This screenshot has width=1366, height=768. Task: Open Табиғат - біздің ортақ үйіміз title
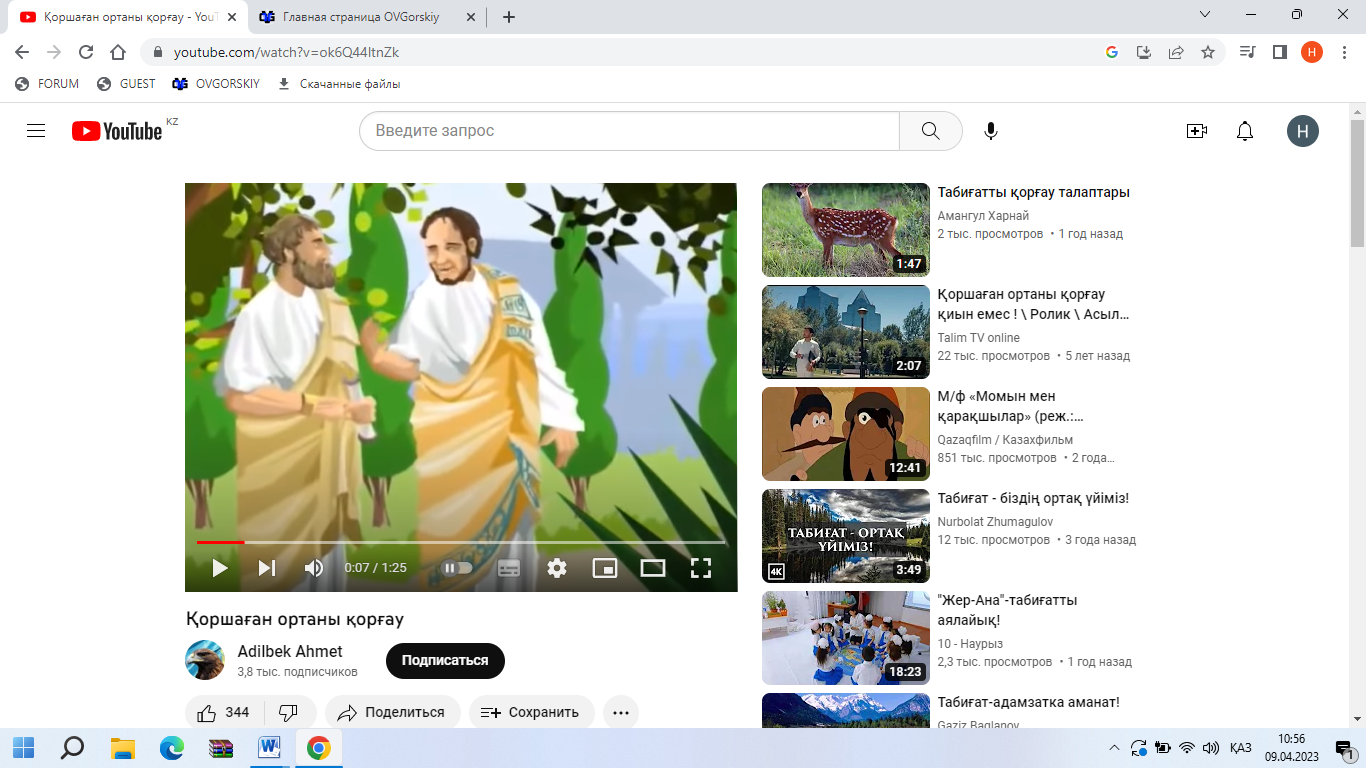(x=1033, y=498)
